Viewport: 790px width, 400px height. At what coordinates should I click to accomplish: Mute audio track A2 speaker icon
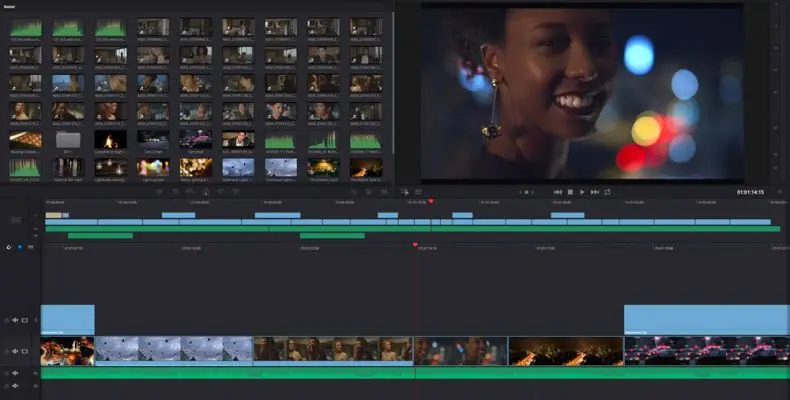(15, 386)
